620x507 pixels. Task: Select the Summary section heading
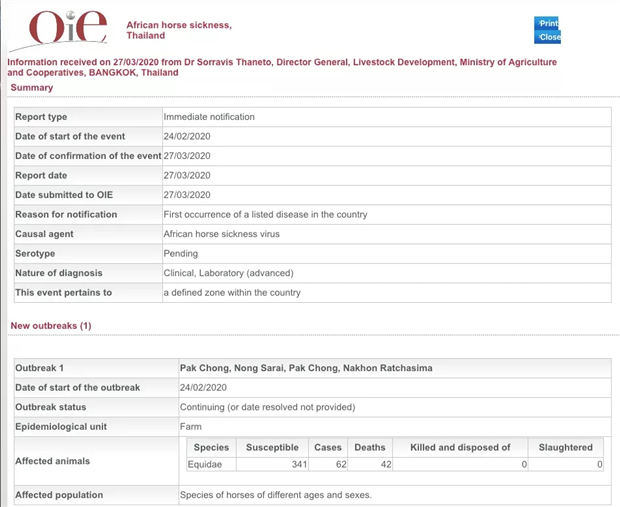(x=32, y=88)
